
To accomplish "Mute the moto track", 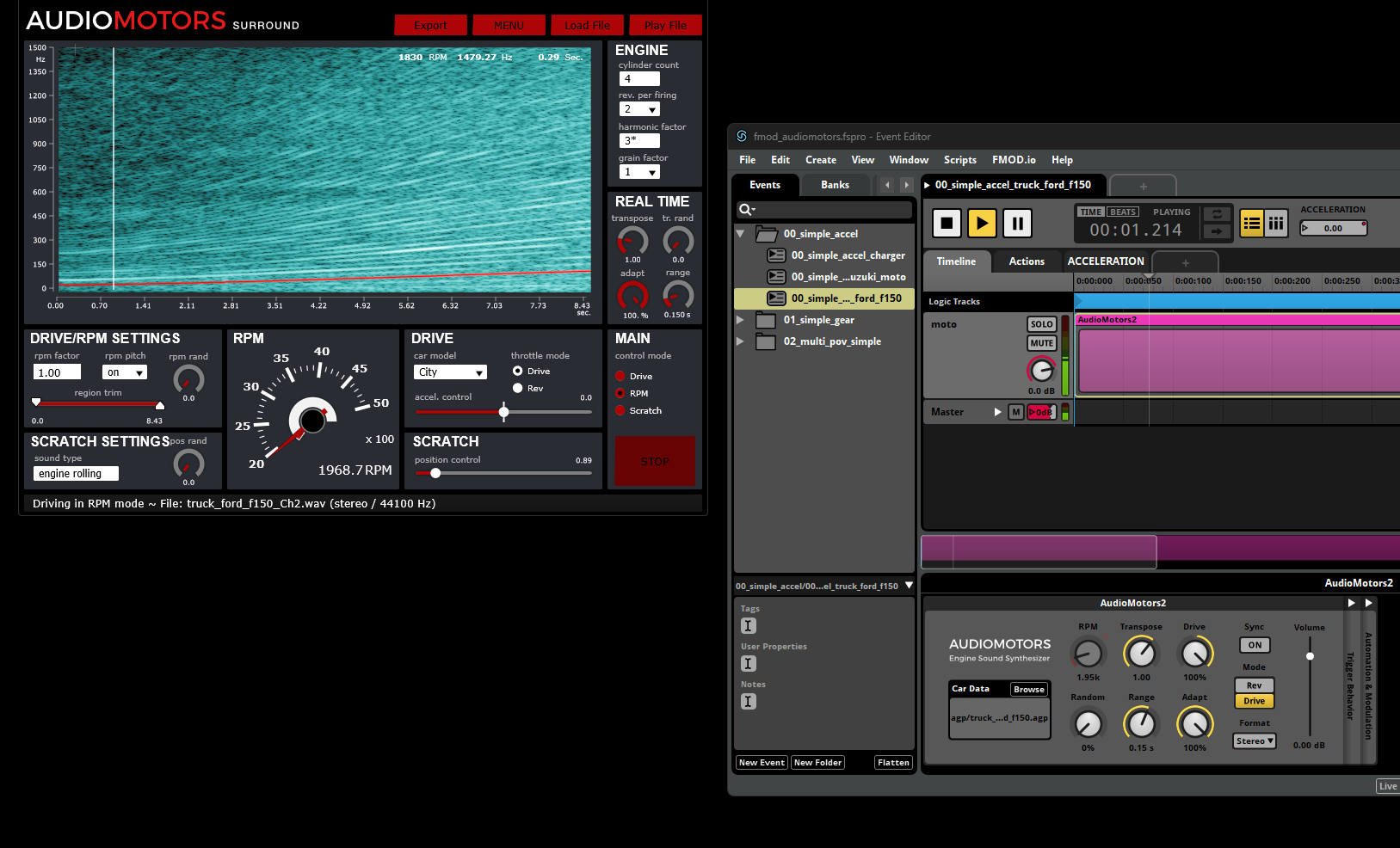I will [x=1041, y=343].
